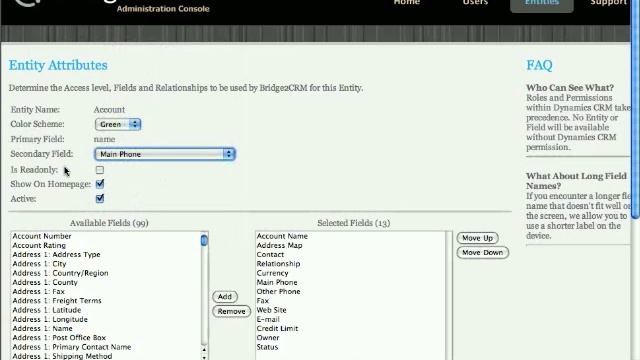Select Address 1: Primary Contact Name field
This screenshot has height=360, width=640.
106,347
